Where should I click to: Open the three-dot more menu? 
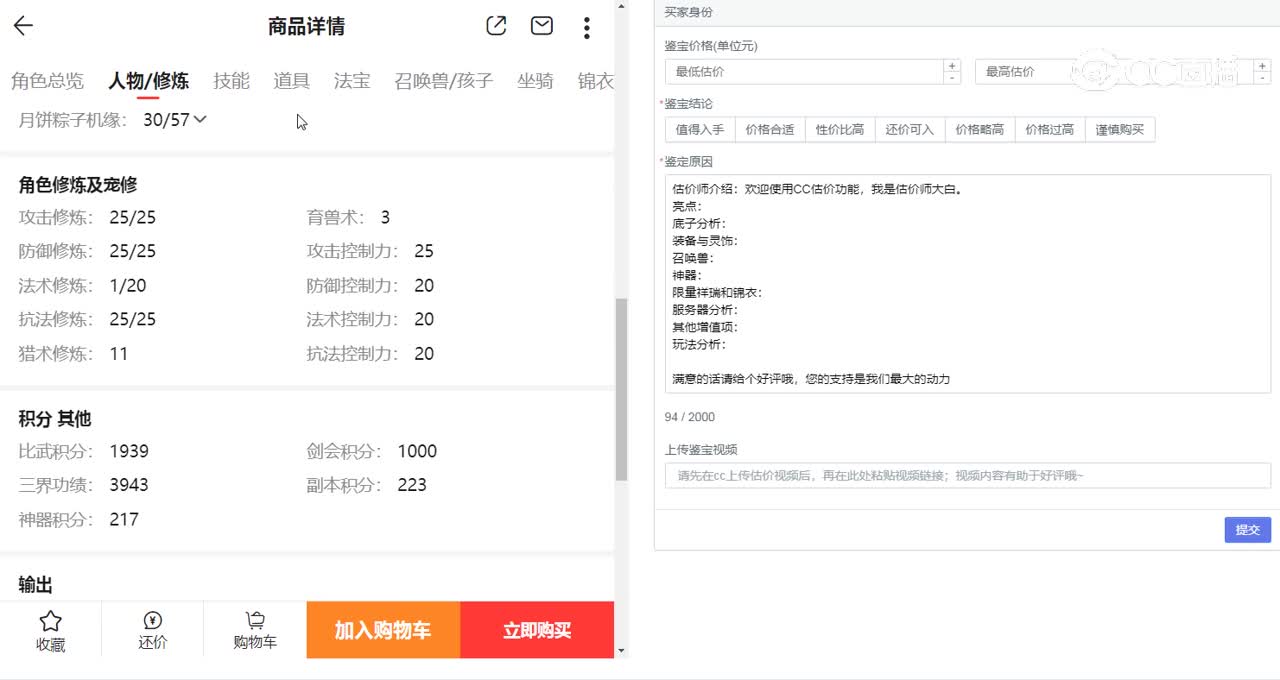click(x=587, y=27)
